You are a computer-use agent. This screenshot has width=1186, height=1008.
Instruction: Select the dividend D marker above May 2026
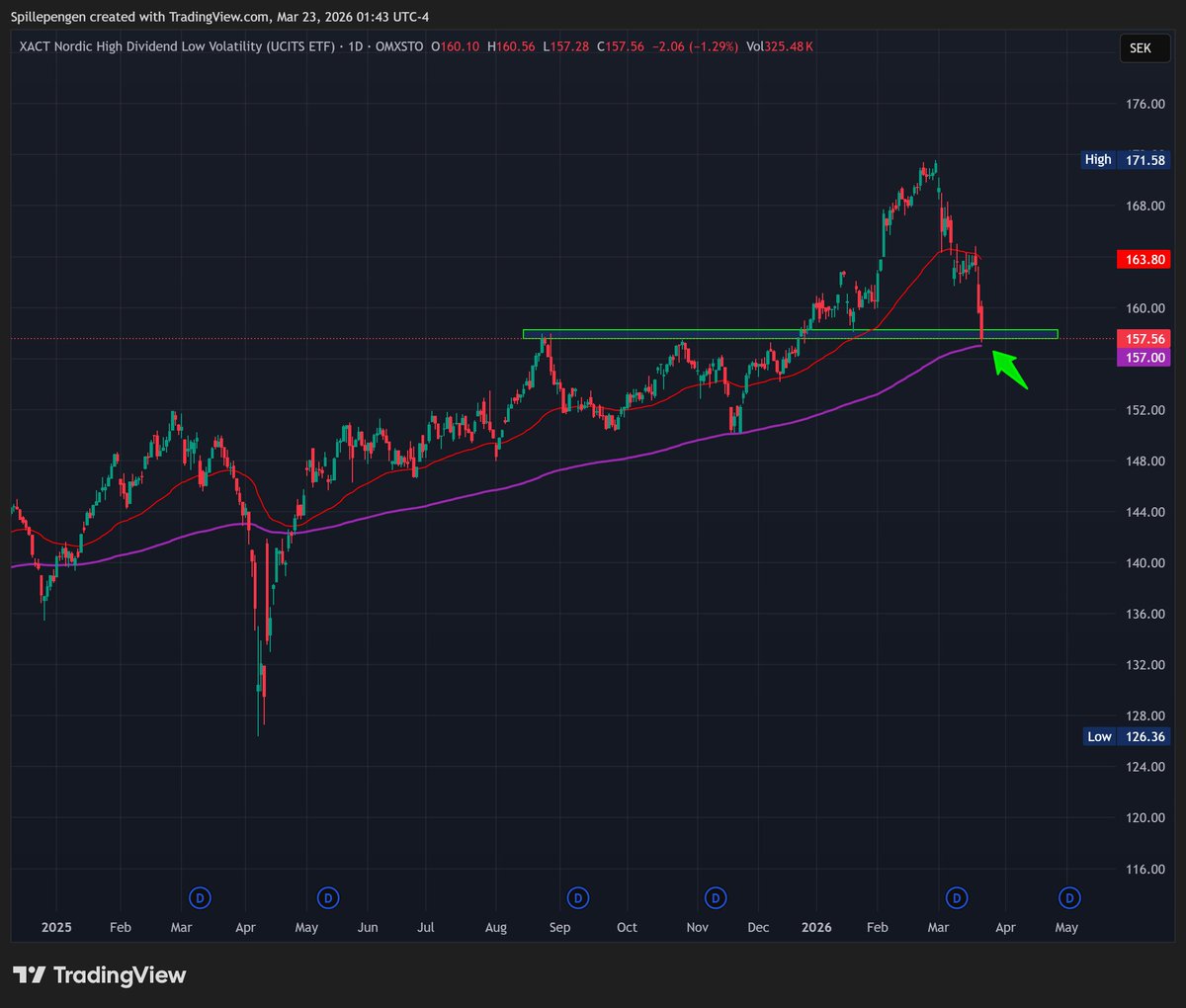[1069, 898]
